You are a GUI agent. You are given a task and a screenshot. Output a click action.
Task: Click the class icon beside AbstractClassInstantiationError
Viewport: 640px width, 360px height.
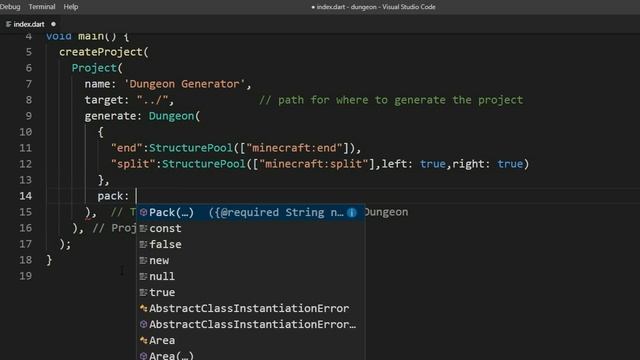[143, 309]
